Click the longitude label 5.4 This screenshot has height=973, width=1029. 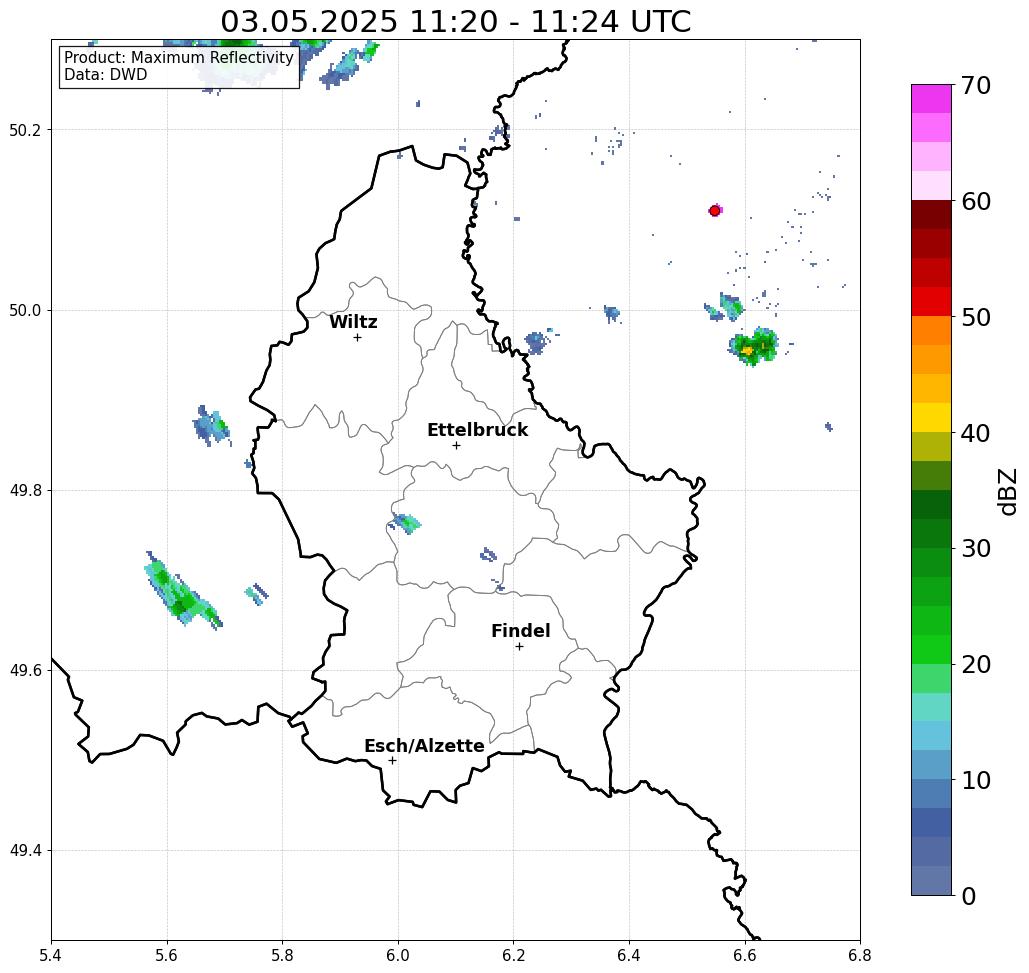pos(51,955)
